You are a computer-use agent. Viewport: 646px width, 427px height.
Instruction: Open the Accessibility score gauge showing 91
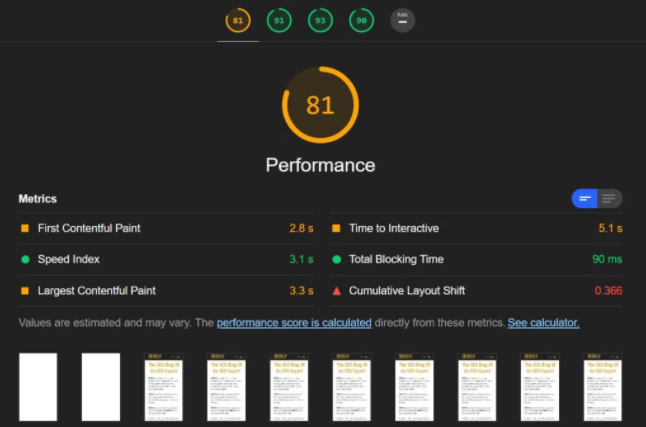pos(279,20)
